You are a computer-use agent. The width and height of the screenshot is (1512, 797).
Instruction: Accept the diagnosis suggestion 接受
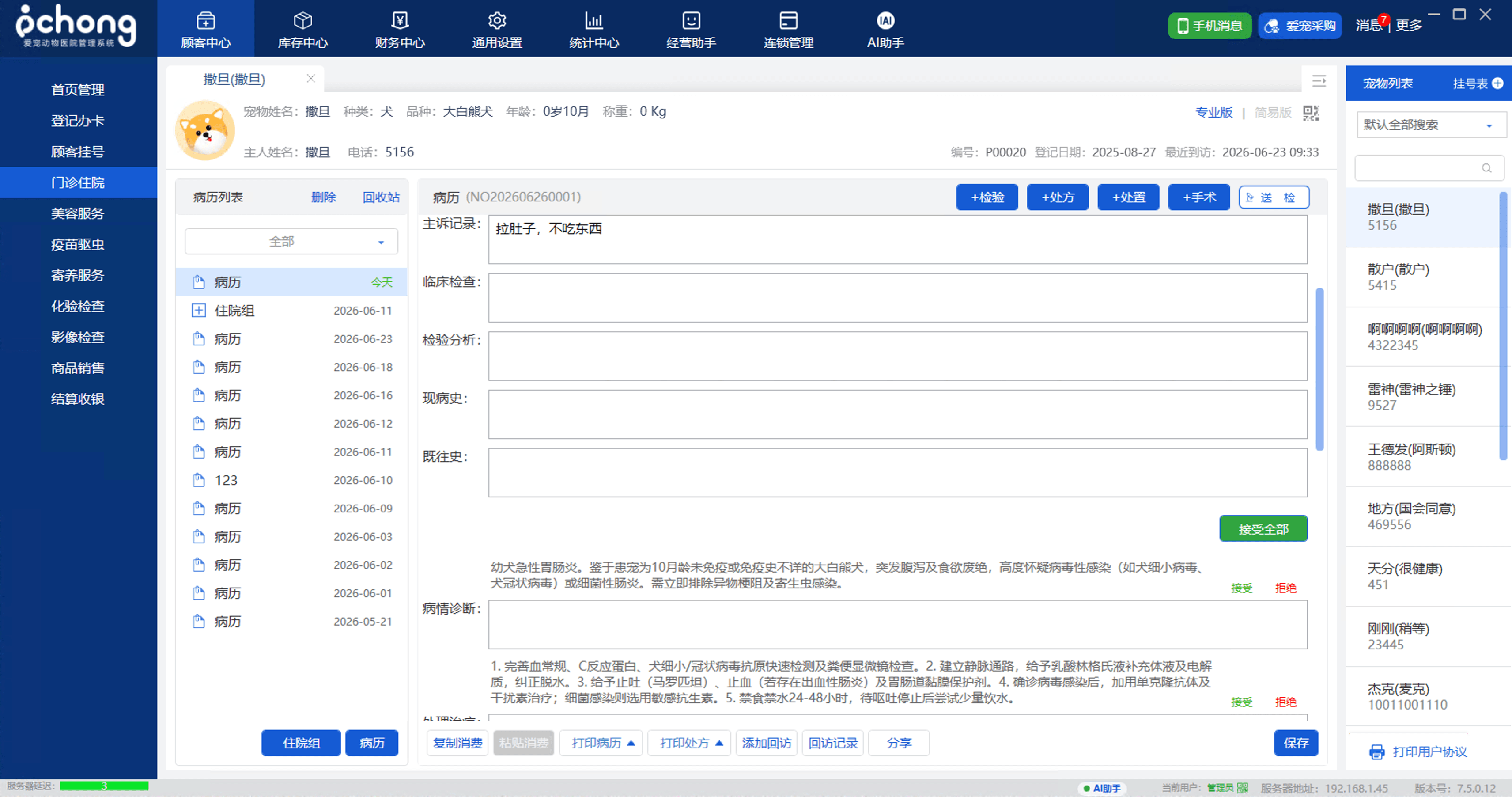click(x=1241, y=588)
